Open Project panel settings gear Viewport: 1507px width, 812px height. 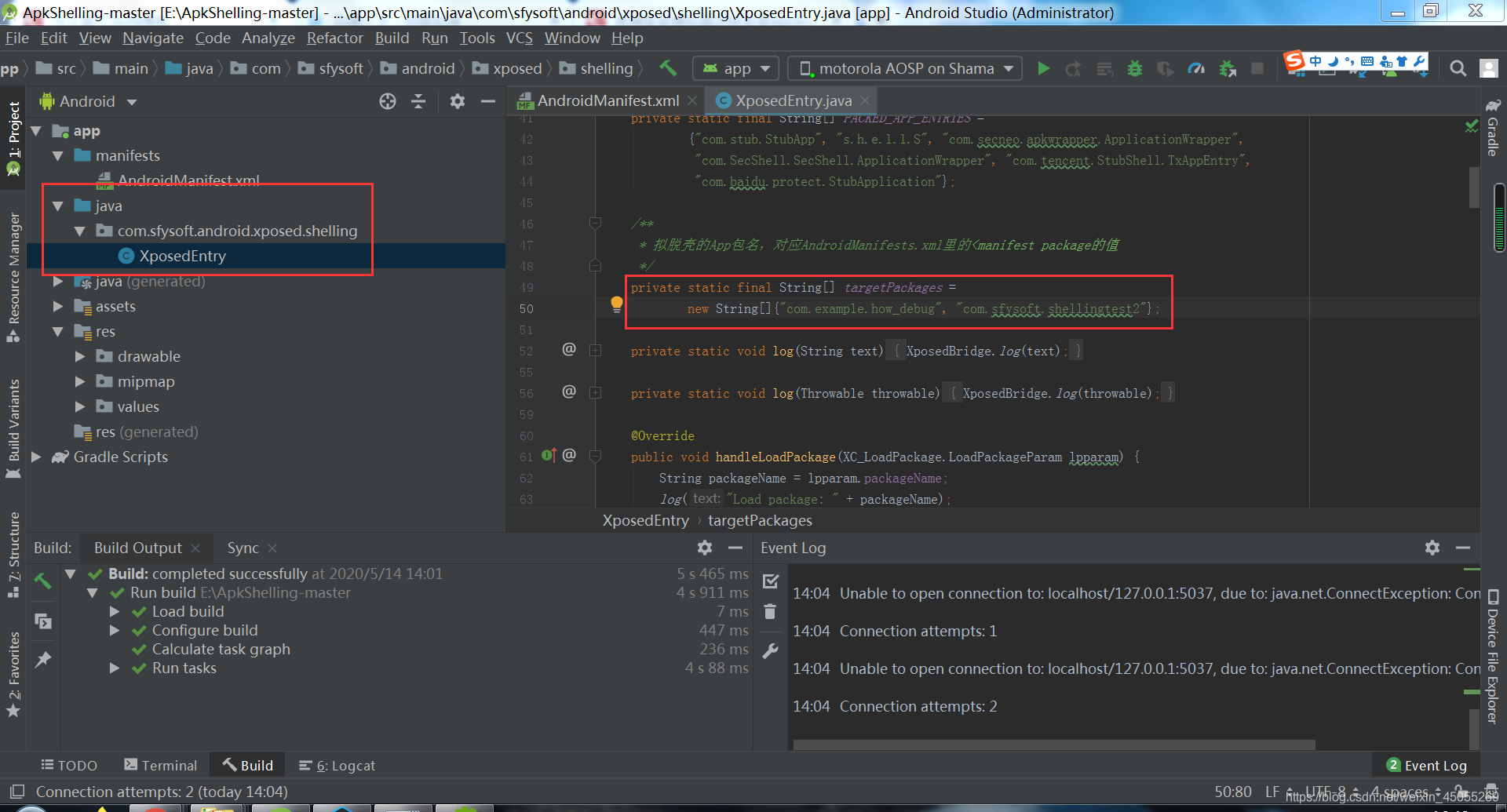tap(458, 101)
